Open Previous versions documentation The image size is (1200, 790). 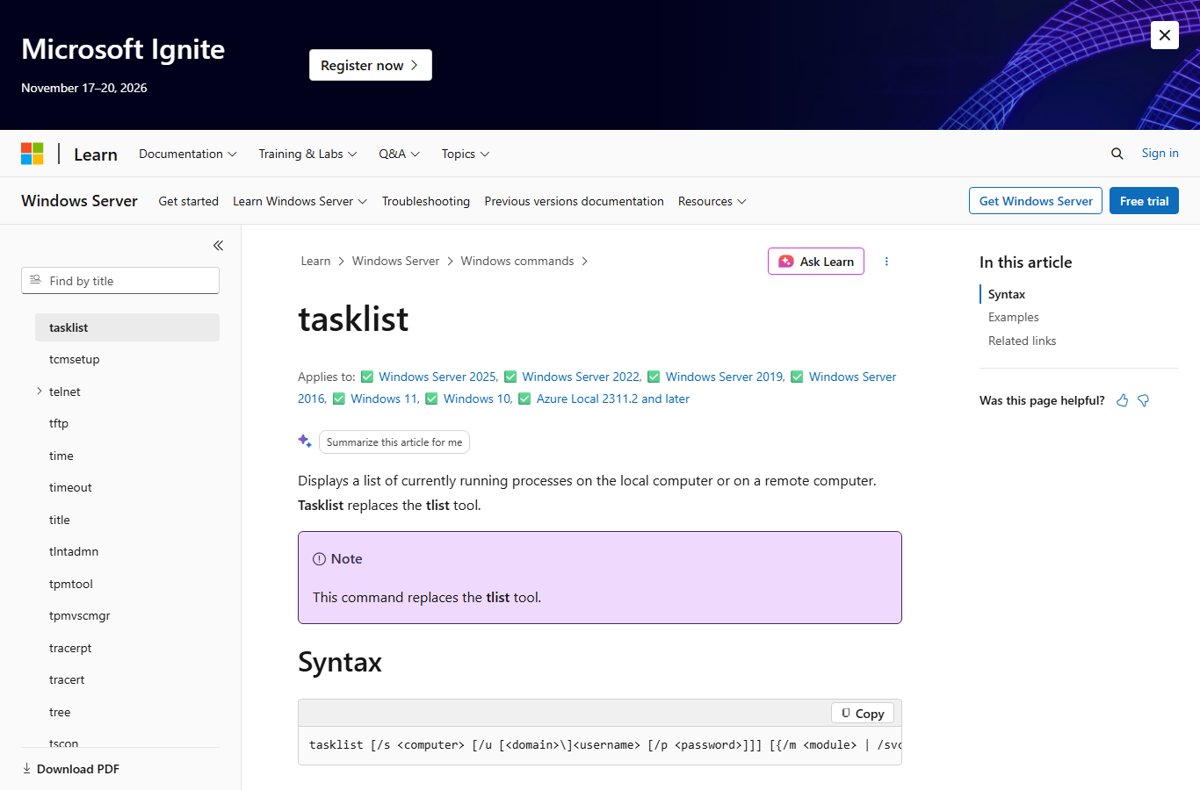[x=574, y=201]
